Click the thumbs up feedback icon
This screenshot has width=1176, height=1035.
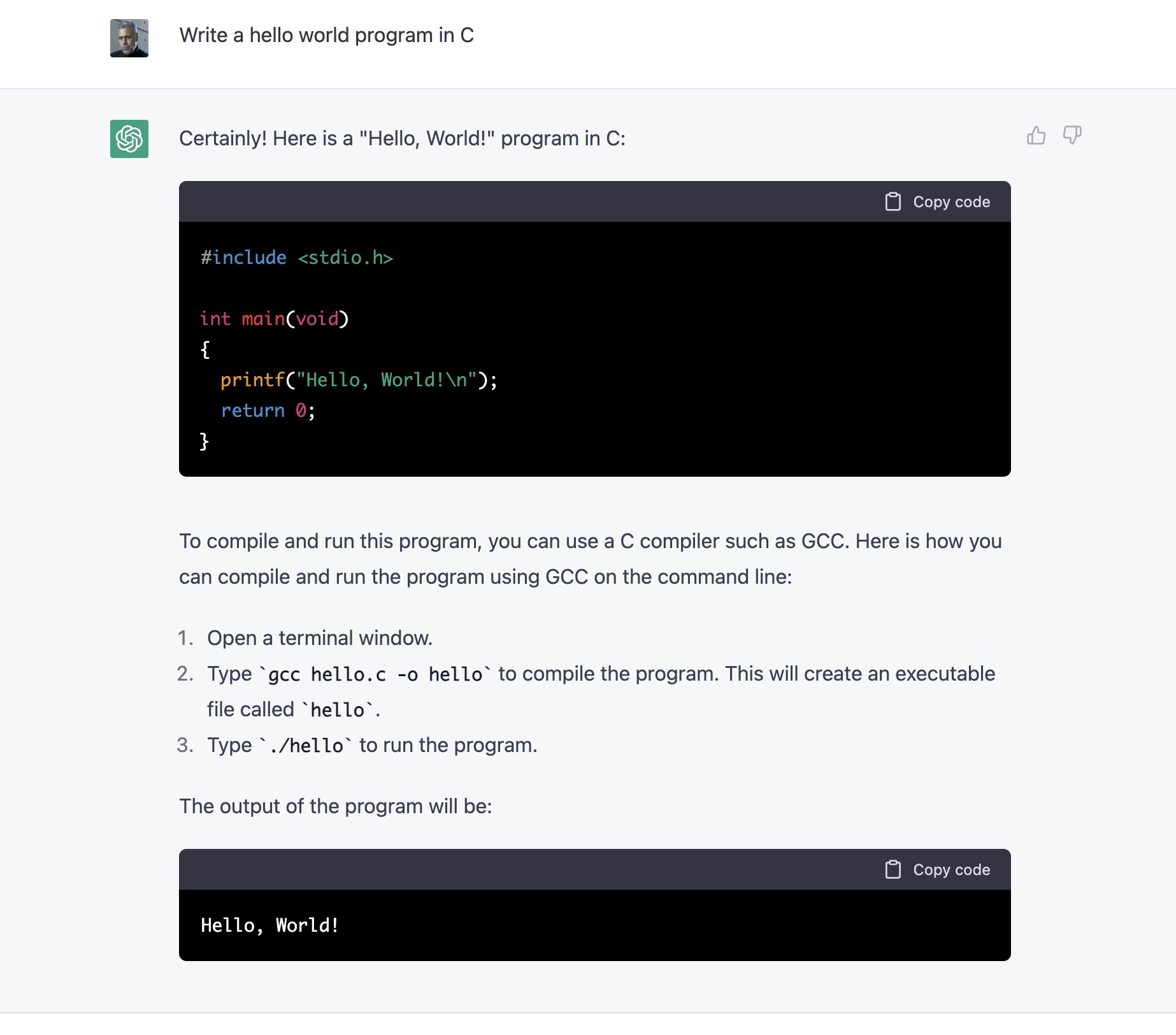click(1036, 136)
